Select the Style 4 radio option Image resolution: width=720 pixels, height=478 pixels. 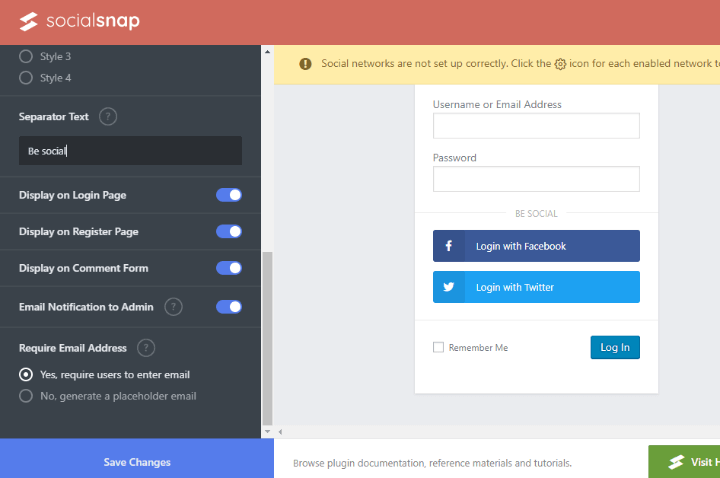(26, 78)
